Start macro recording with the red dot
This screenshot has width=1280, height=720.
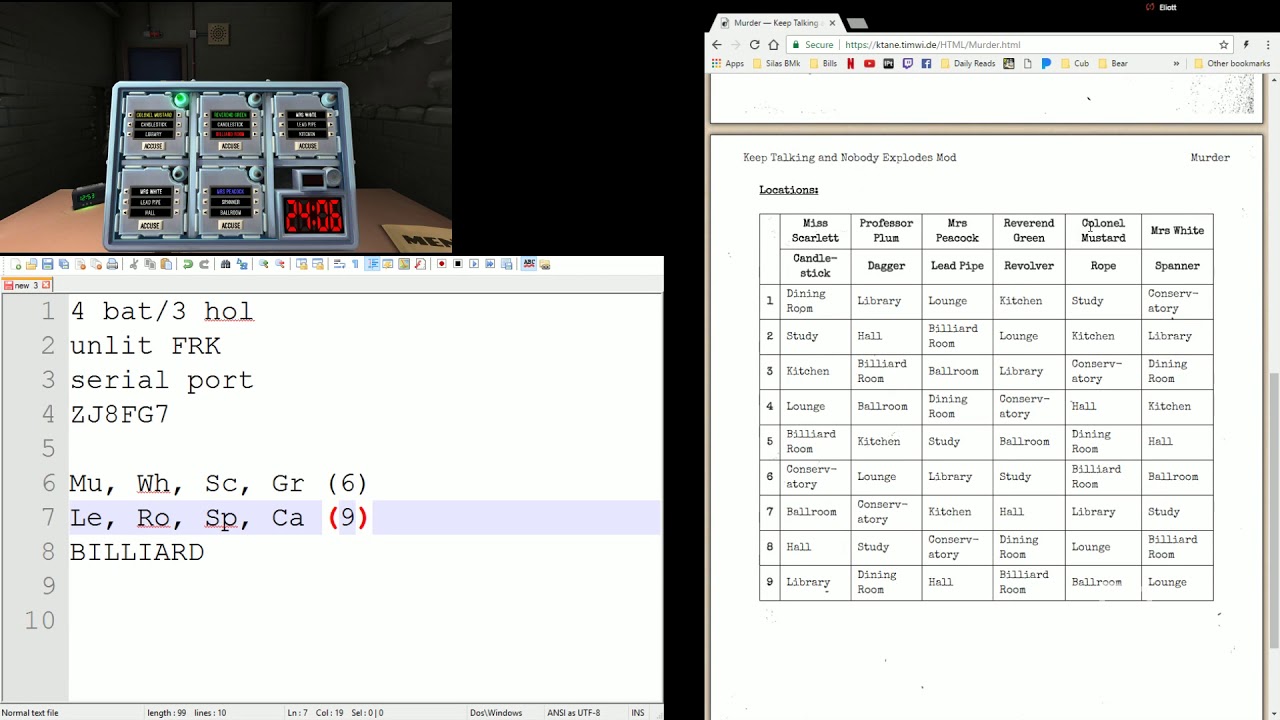click(x=442, y=264)
